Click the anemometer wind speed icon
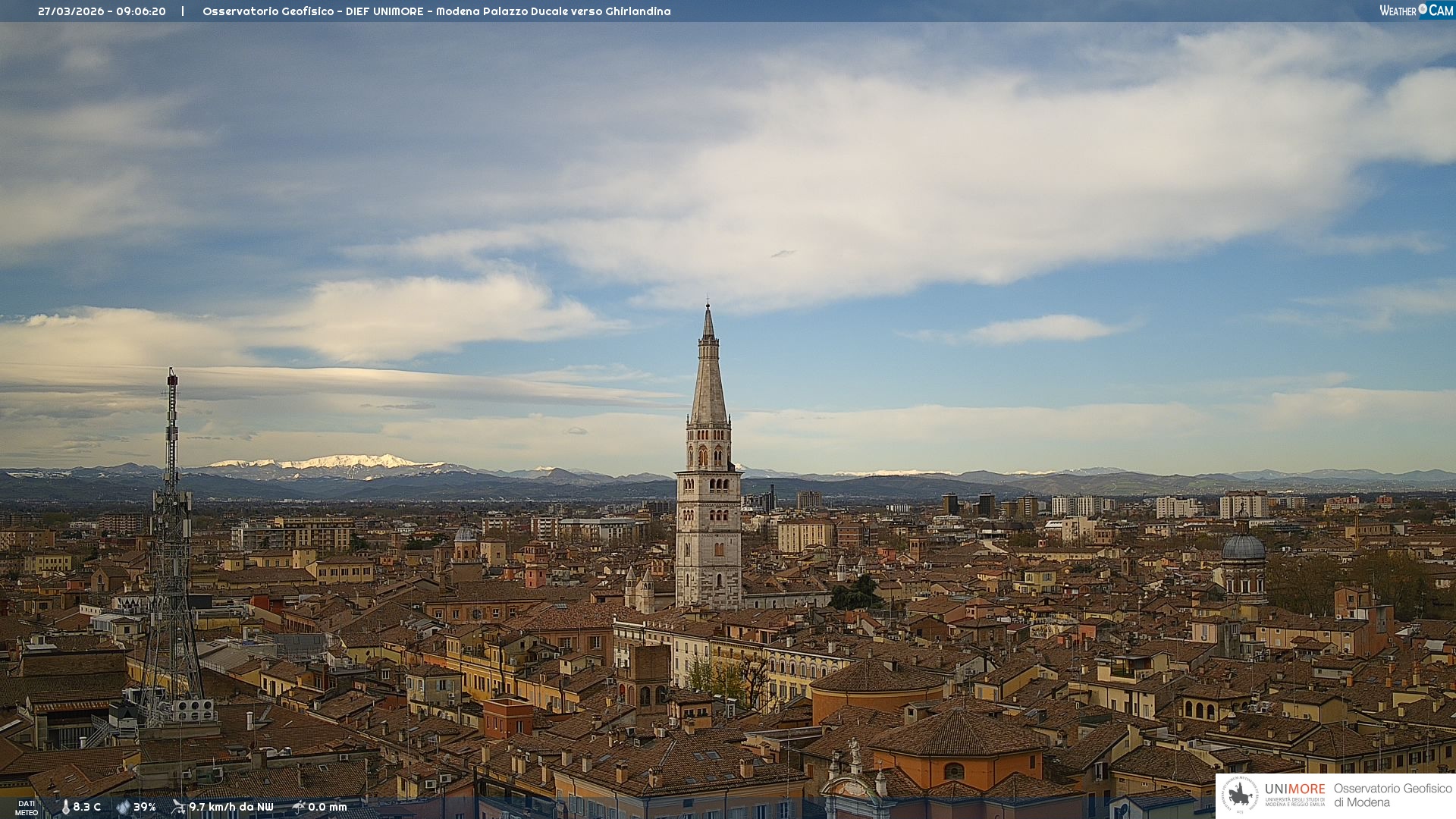This screenshot has width=1456, height=819. pos(178,807)
